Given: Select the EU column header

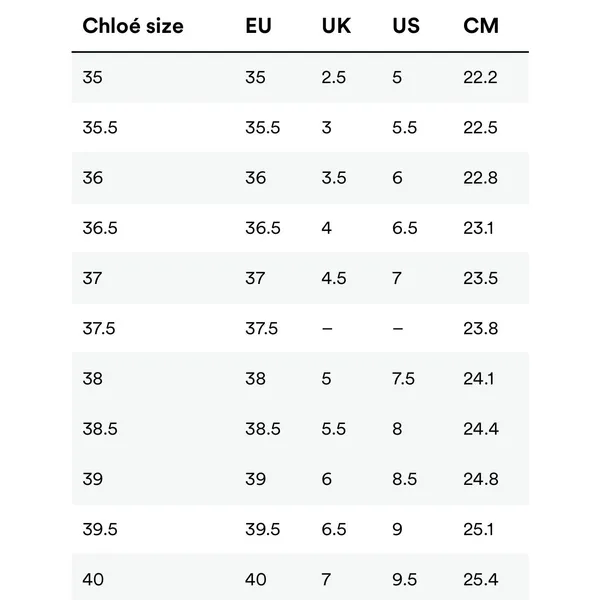Looking at the screenshot, I should pyautogui.click(x=258, y=26).
